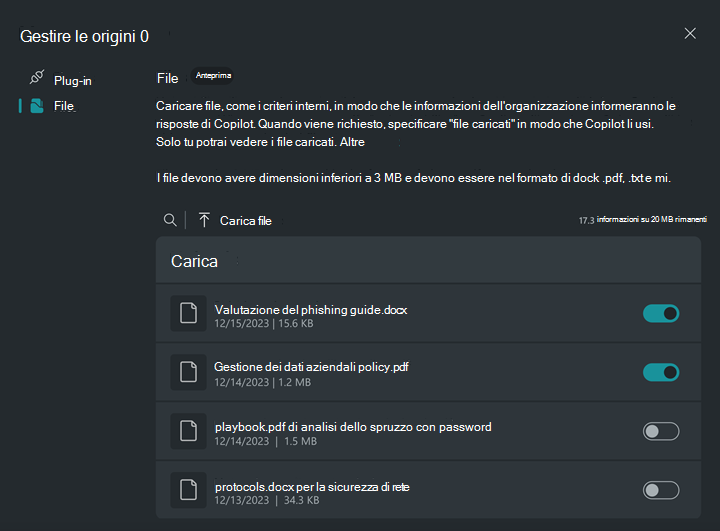Click the Plug-in plug icon
This screenshot has width=720, height=531.
coord(37,78)
